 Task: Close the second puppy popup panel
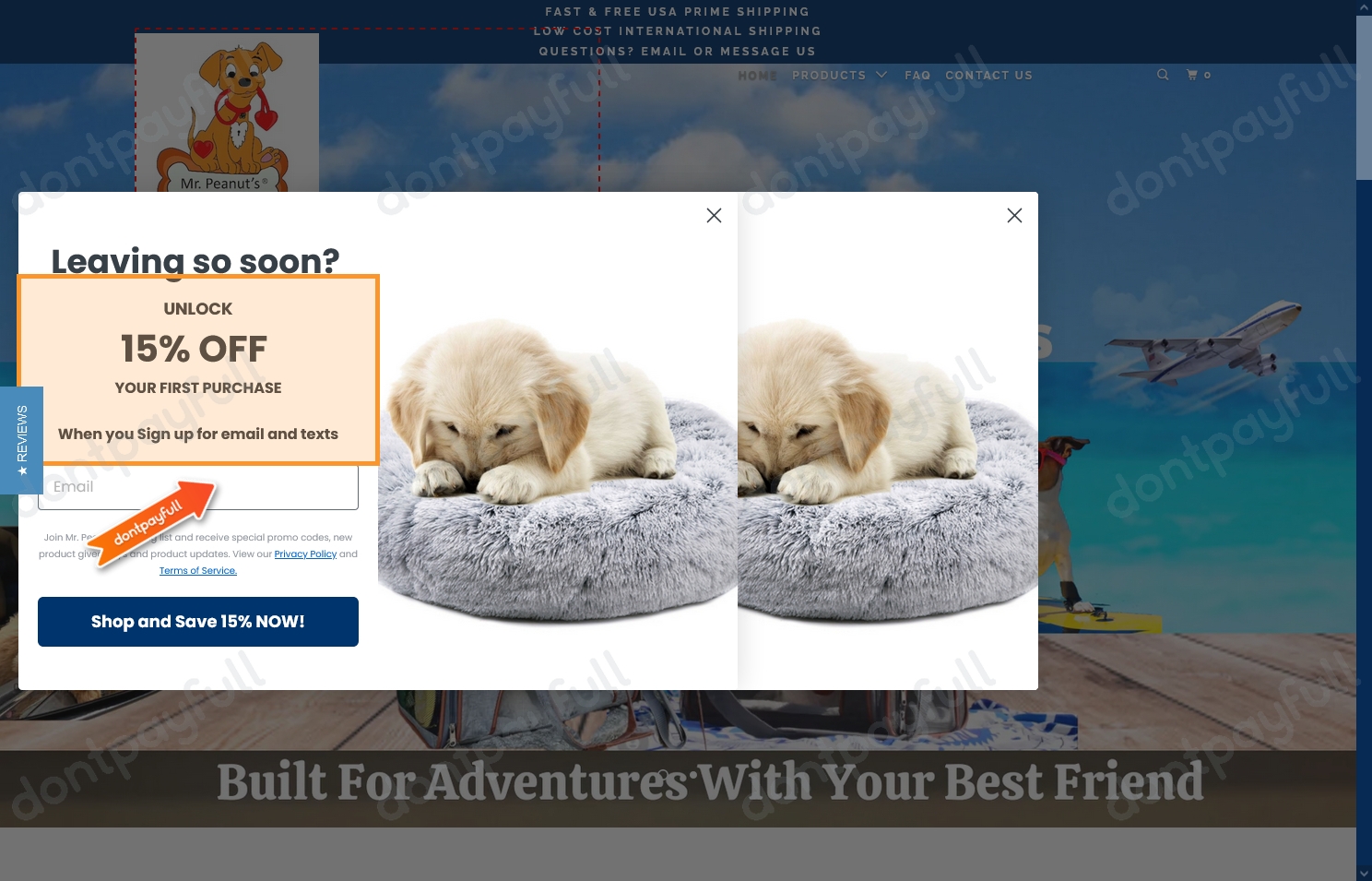1014,215
